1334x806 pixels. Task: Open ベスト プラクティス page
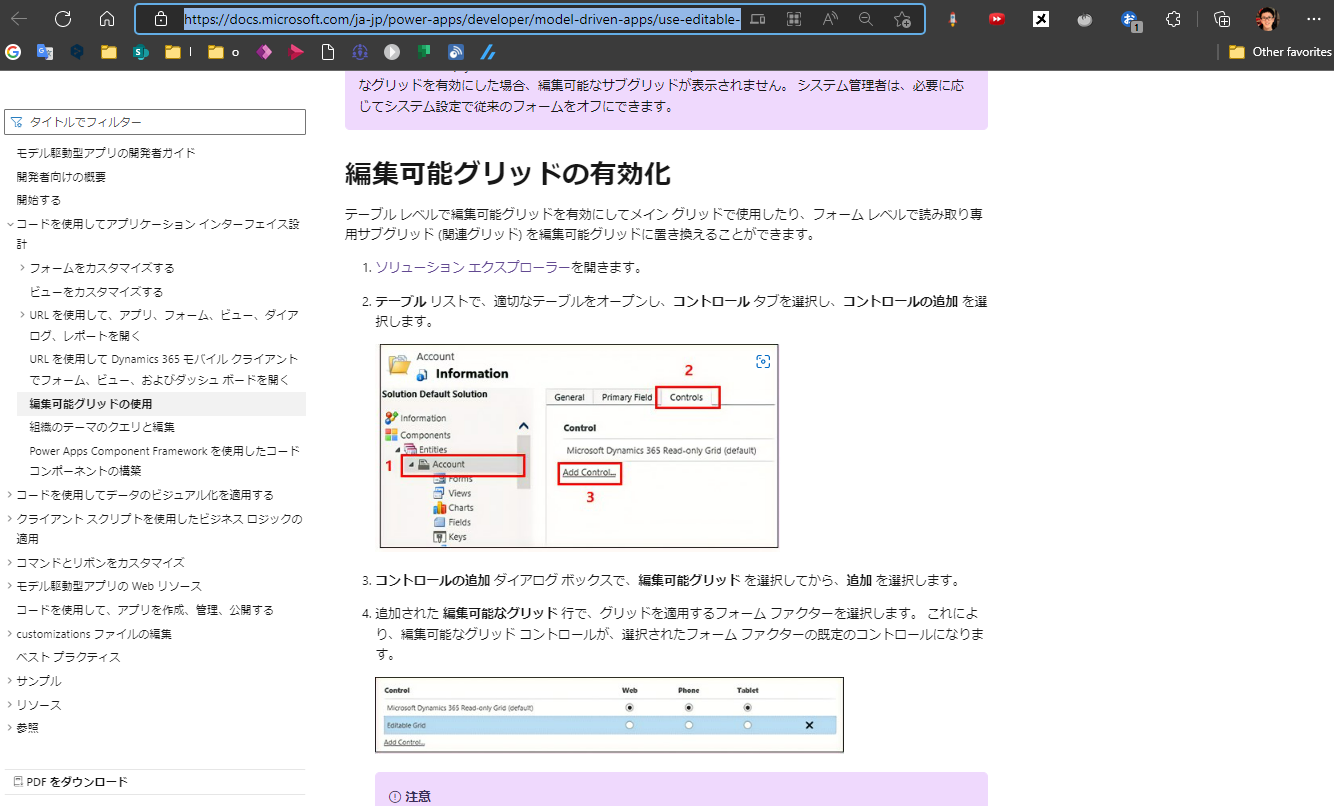click(68, 657)
